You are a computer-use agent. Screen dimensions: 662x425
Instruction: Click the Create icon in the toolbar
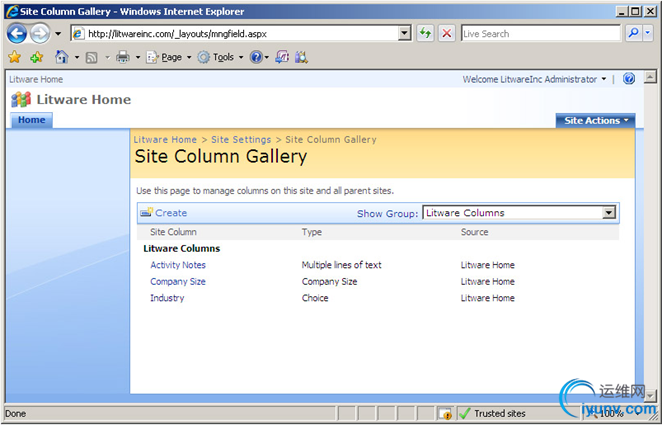[x=147, y=213]
